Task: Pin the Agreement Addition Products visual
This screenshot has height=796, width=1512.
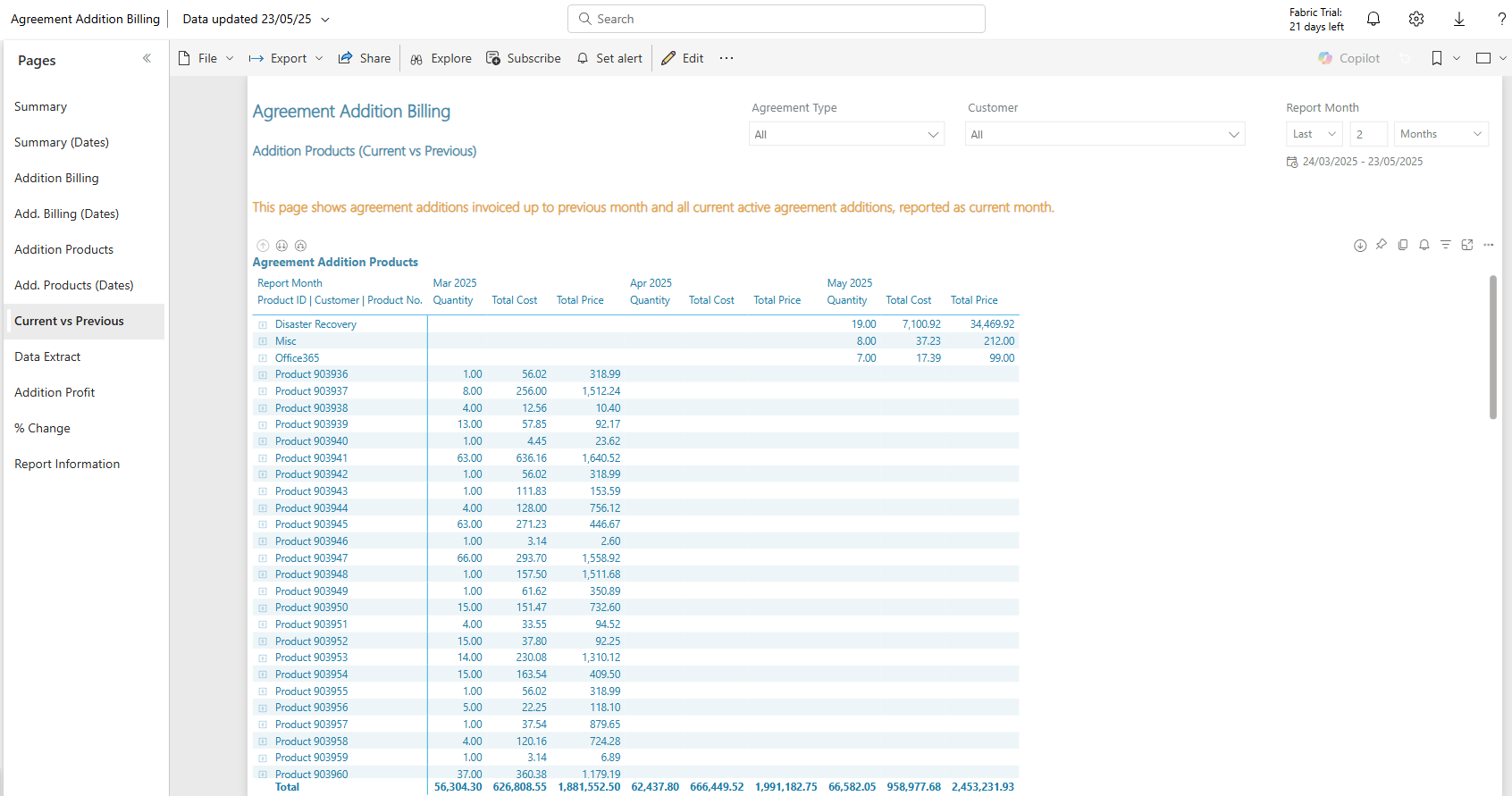Action: (x=1382, y=245)
